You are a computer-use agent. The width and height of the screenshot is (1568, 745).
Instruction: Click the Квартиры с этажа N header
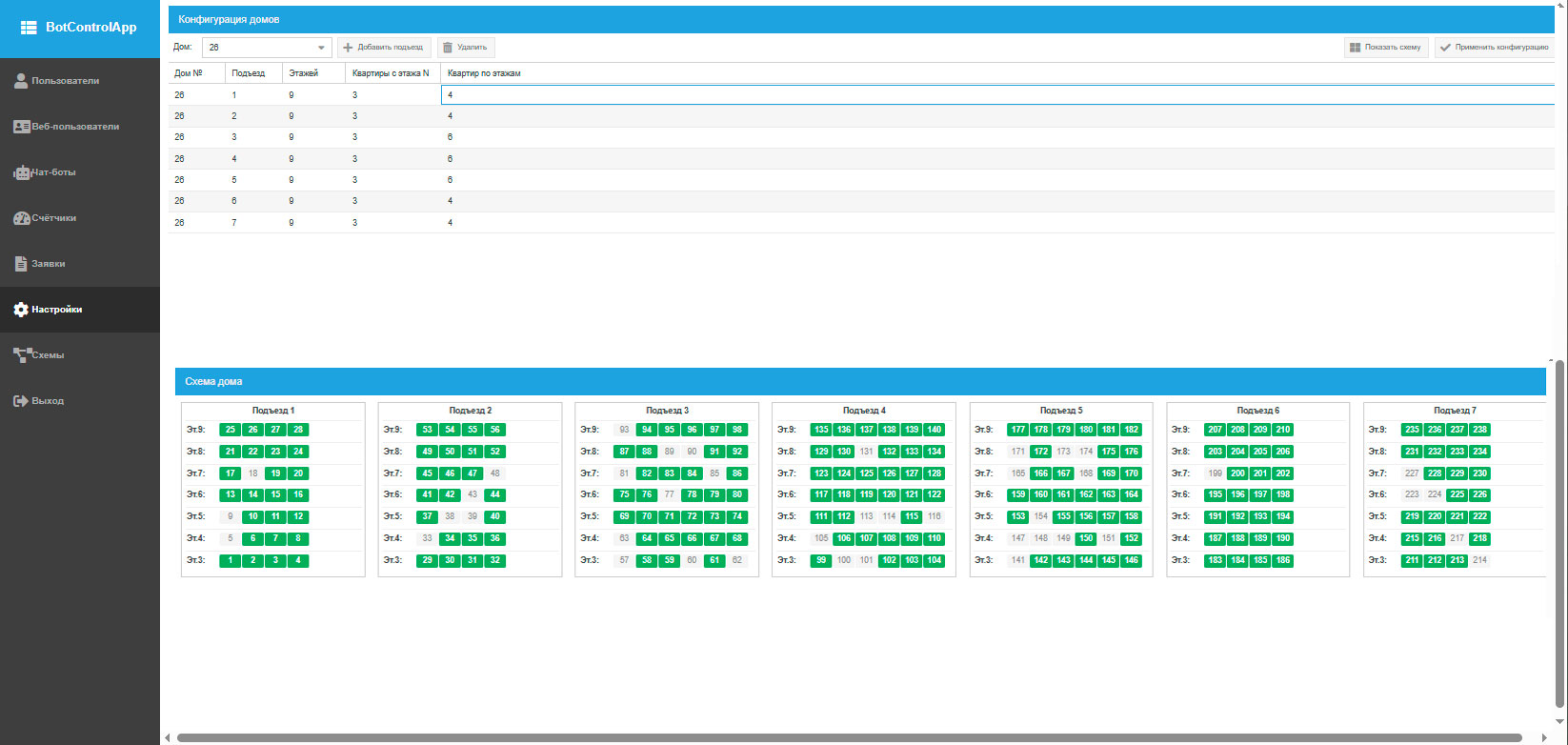pos(393,73)
